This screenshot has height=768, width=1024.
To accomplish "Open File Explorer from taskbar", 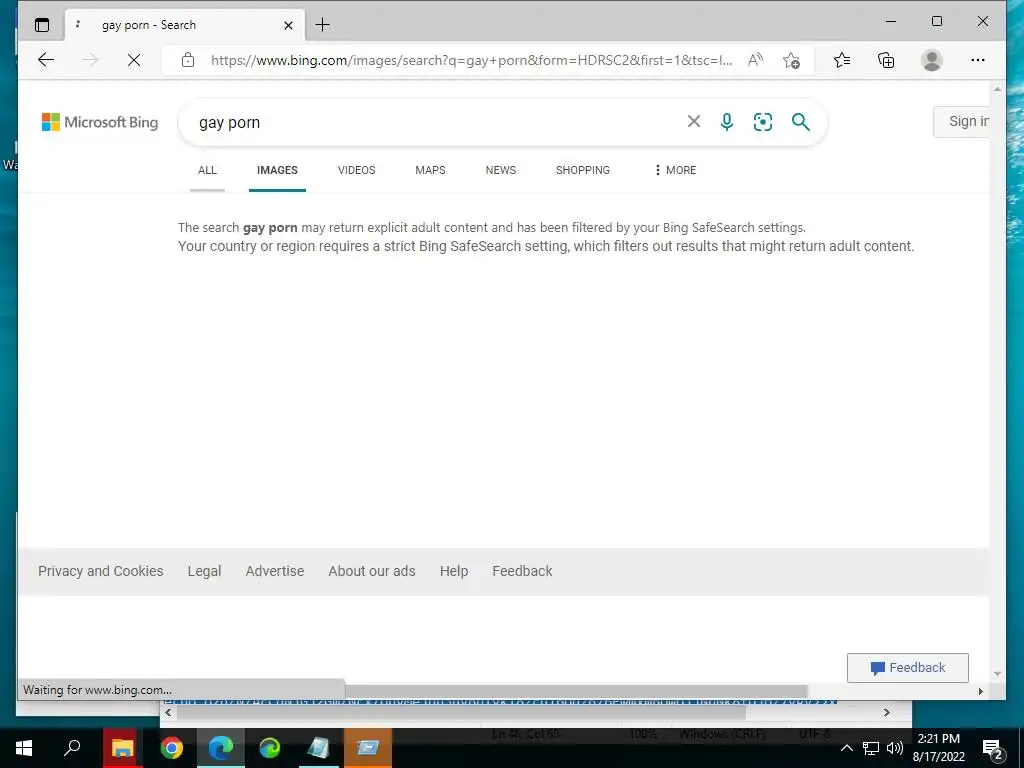I will 122,748.
